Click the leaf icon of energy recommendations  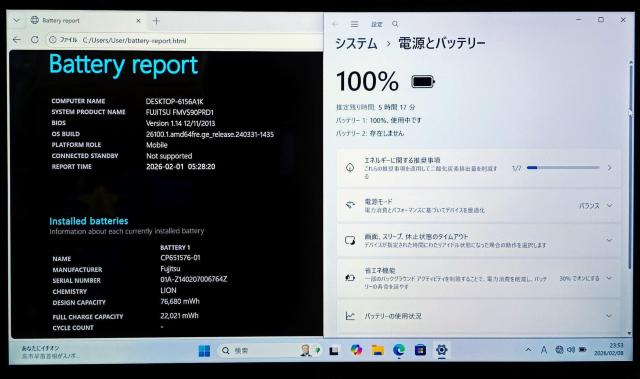[350, 167]
